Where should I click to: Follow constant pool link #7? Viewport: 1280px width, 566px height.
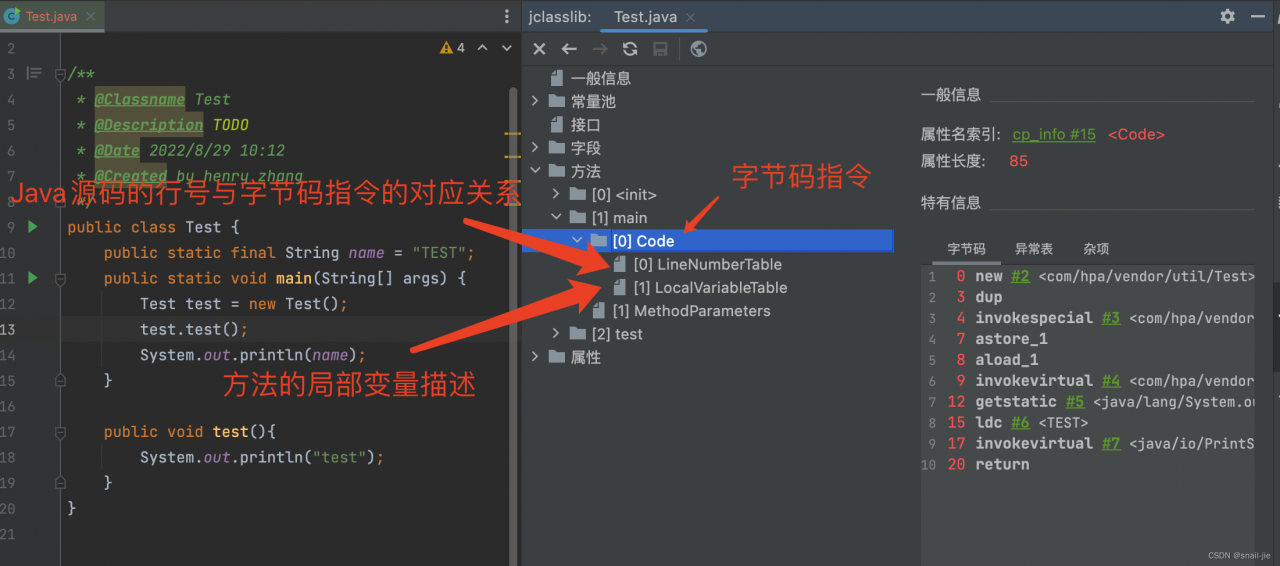[x=1111, y=444]
